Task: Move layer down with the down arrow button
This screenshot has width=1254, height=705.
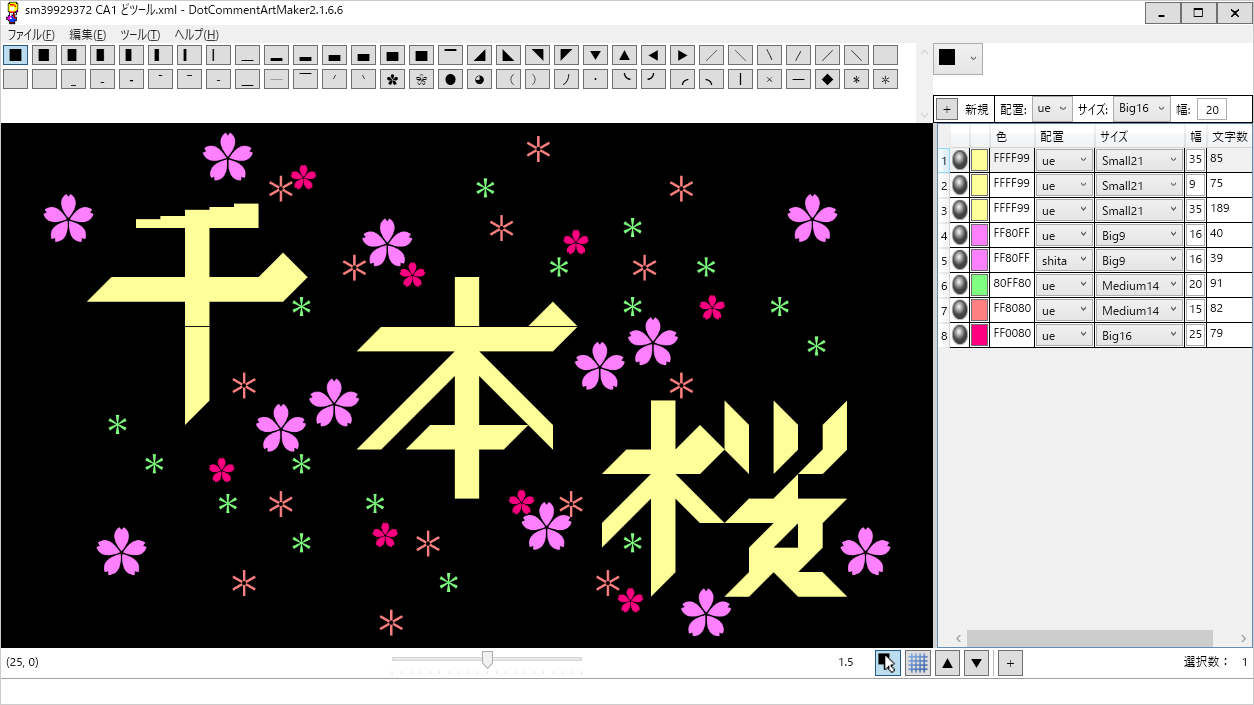Action: [x=977, y=662]
